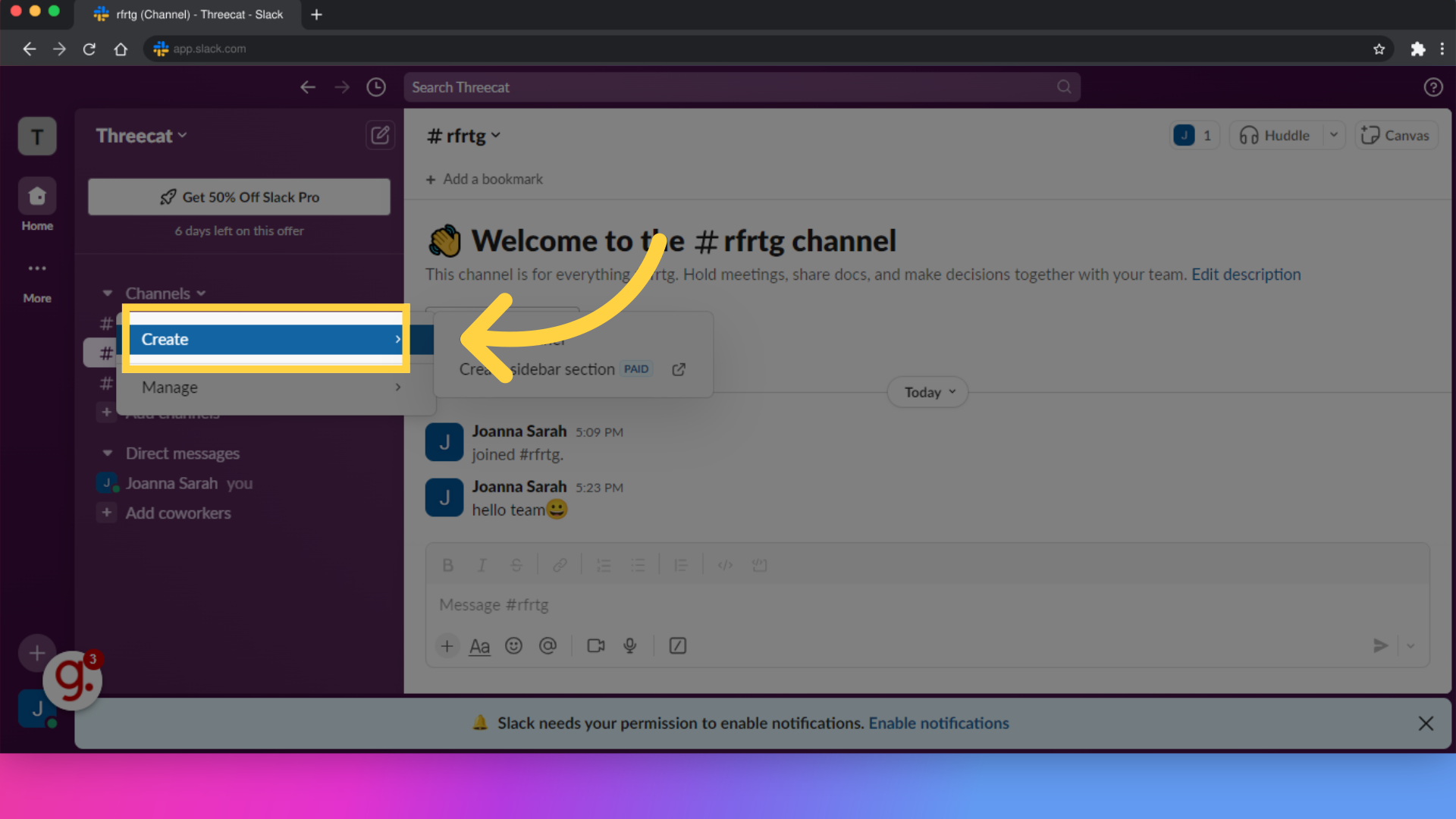Choose Create sidebar section option

(x=573, y=369)
